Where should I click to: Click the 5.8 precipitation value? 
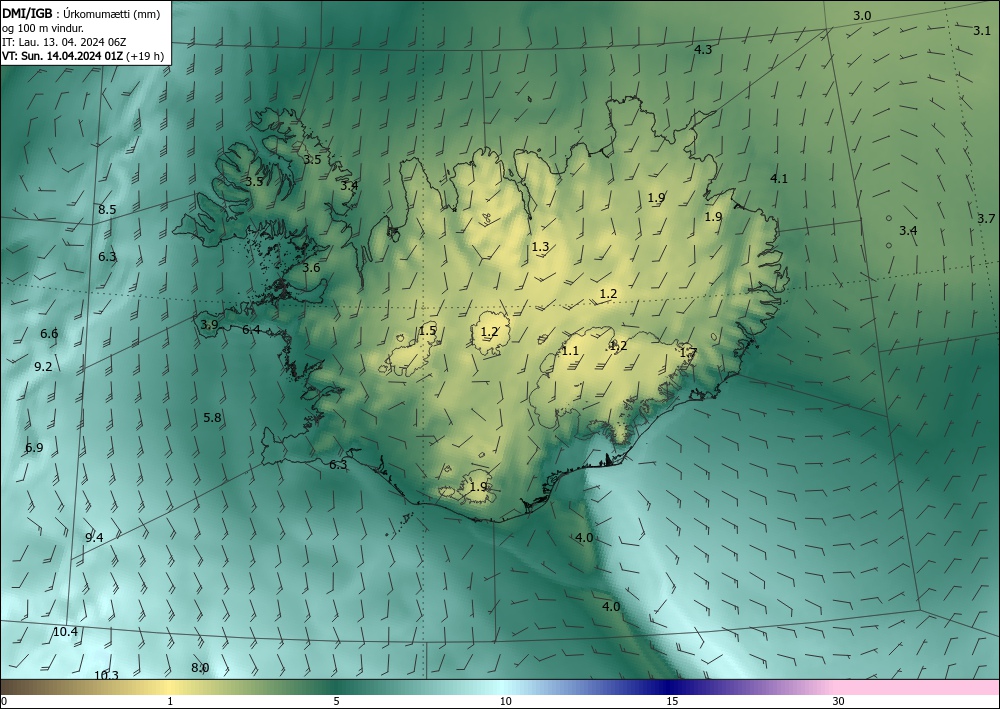pyautogui.click(x=212, y=418)
